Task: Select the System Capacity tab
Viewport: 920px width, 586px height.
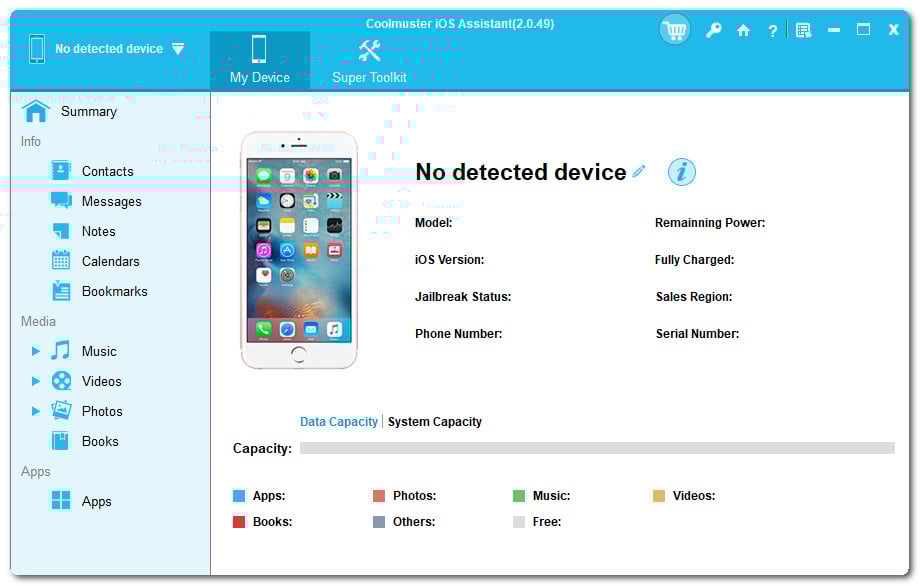Action: (x=435, y=421)
